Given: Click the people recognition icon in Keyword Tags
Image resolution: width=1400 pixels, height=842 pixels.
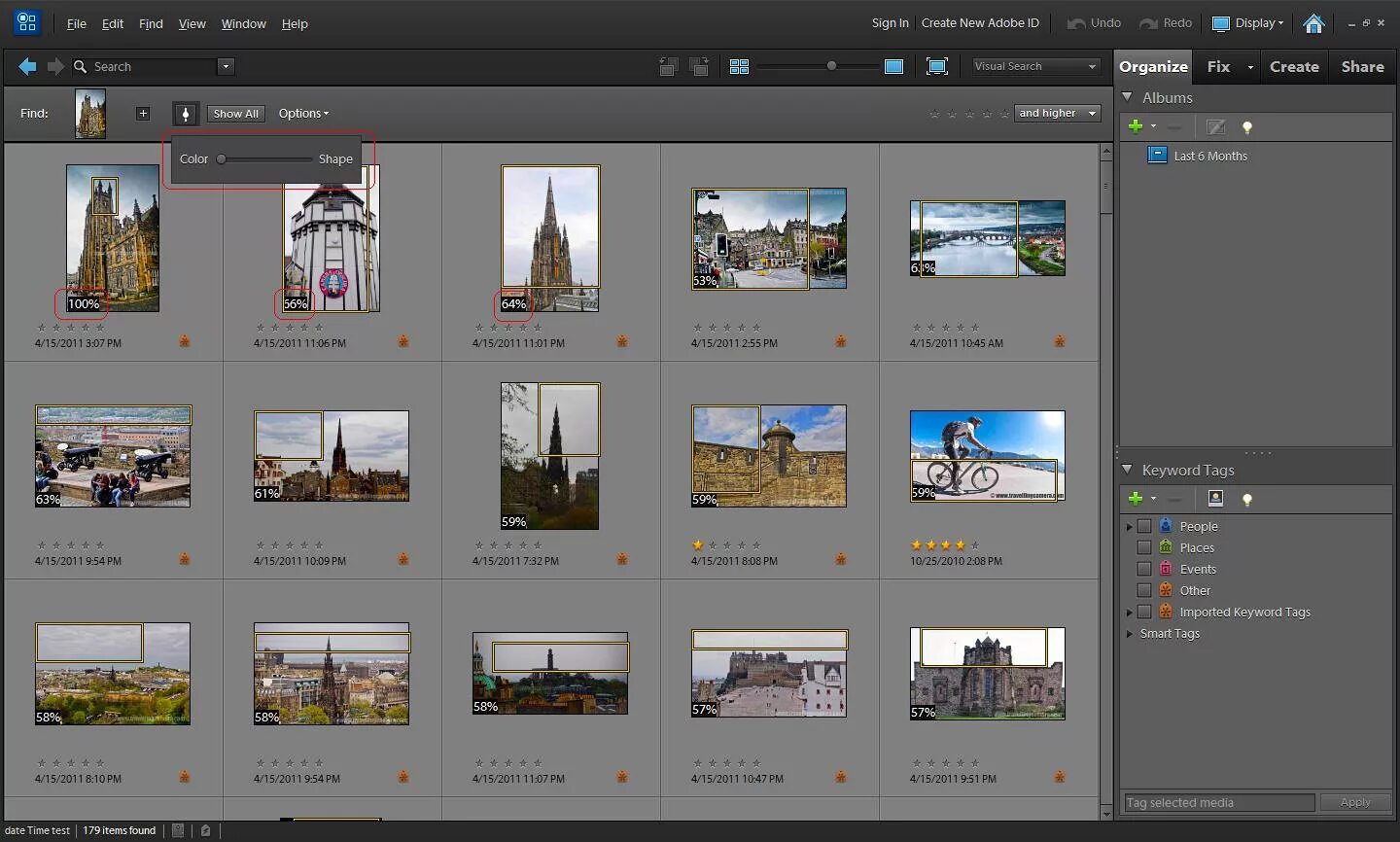Looking at the screenshot, I should 1215,498.
